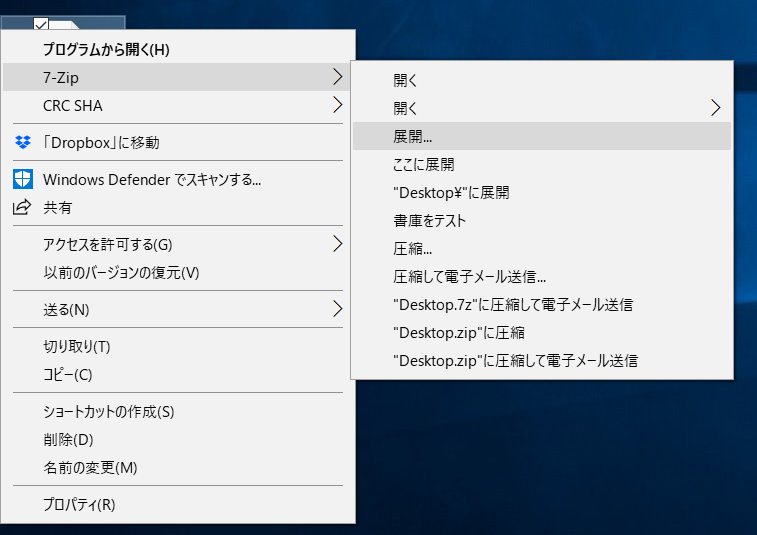
Task: Choose 削除(D) to delete
Action: coord(179,439)
